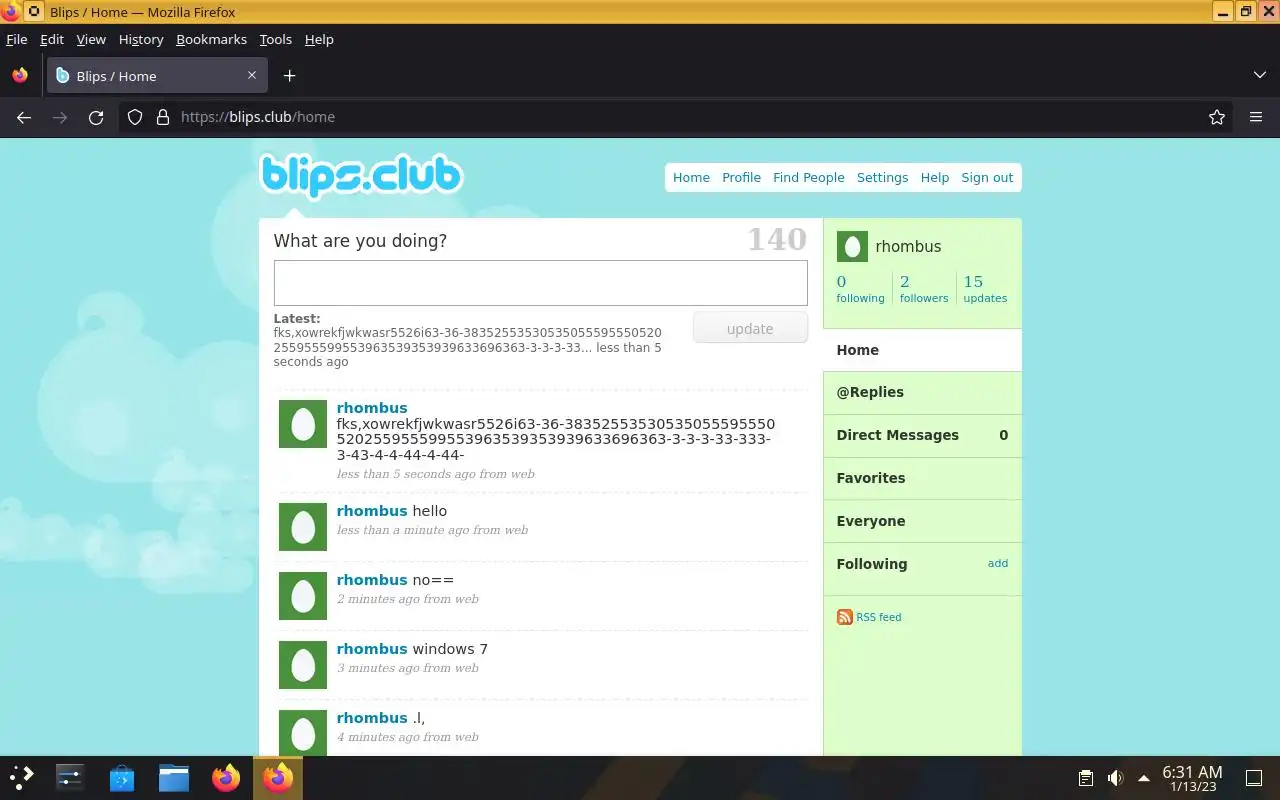Click Firefox View pinned icon

tap(20, 76)
